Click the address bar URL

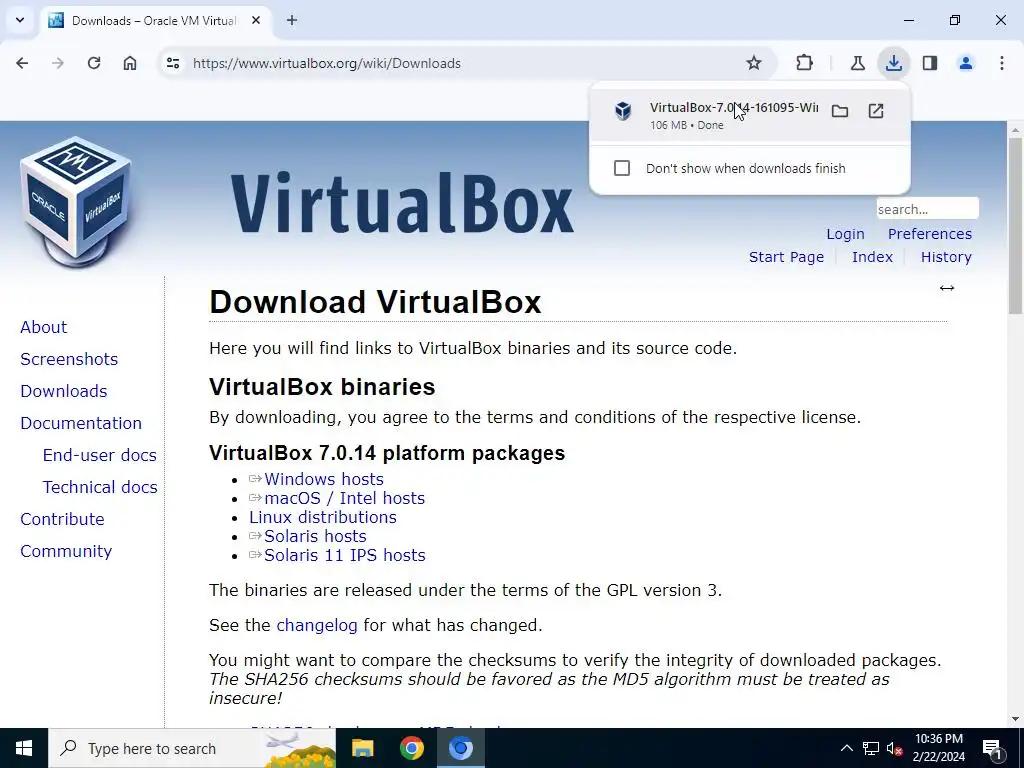tap(327, 63)
